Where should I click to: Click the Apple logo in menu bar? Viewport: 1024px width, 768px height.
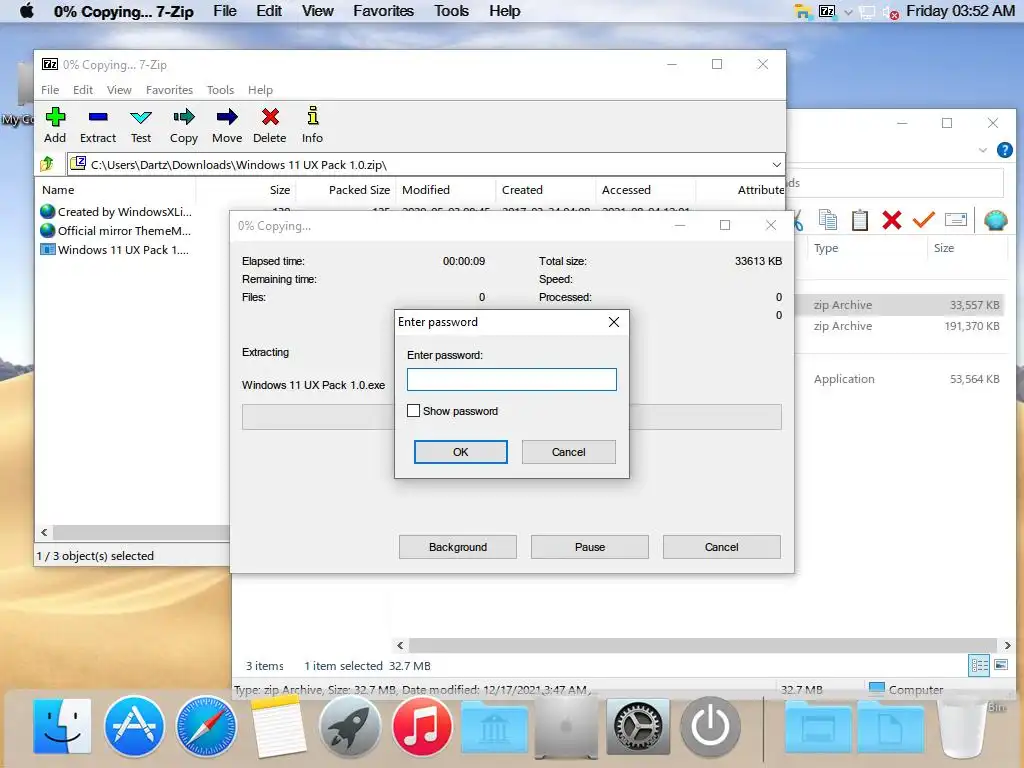pos(27,11)
